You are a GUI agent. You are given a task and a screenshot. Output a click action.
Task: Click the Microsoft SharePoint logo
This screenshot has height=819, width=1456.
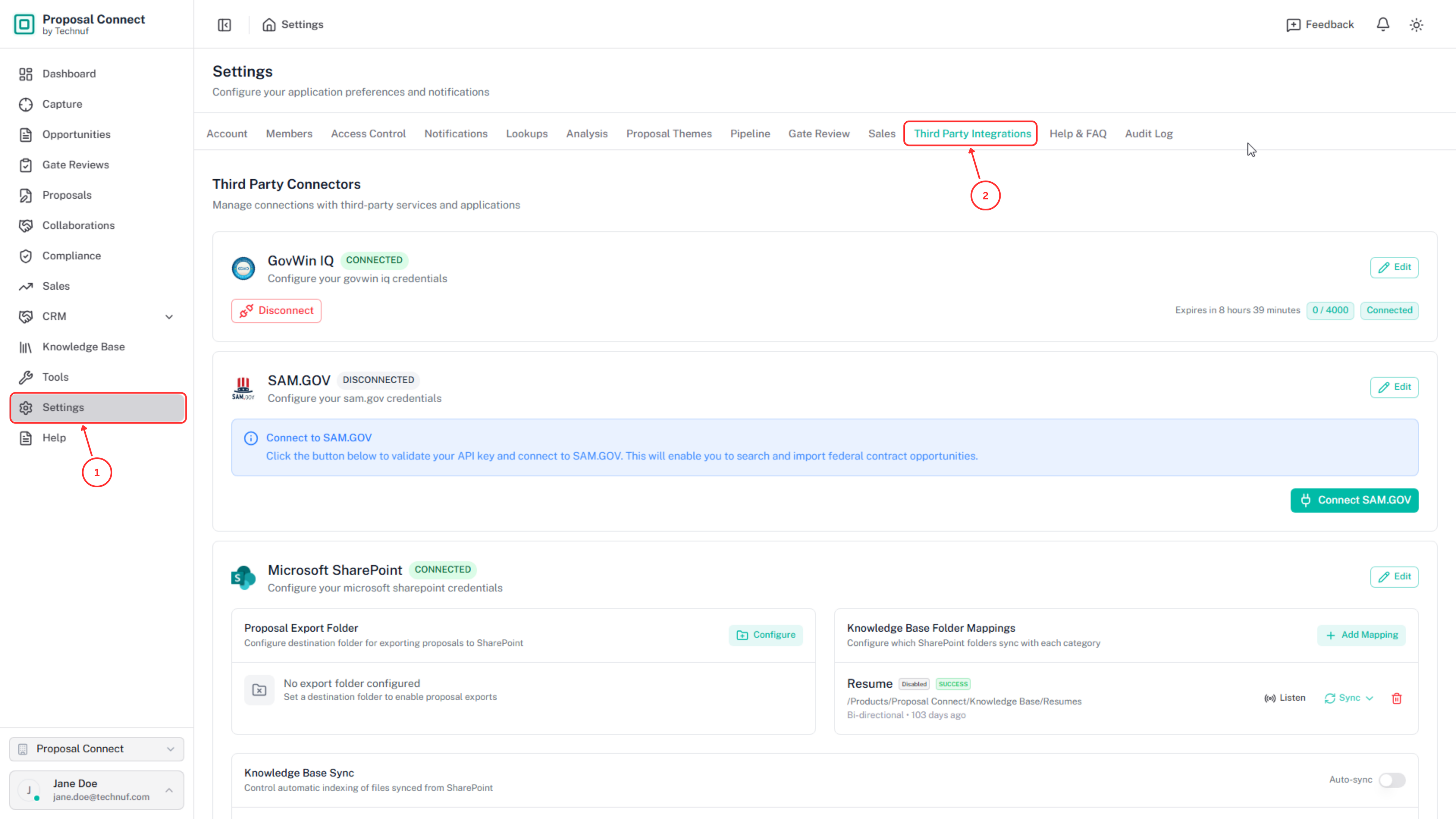coord(243,577)
